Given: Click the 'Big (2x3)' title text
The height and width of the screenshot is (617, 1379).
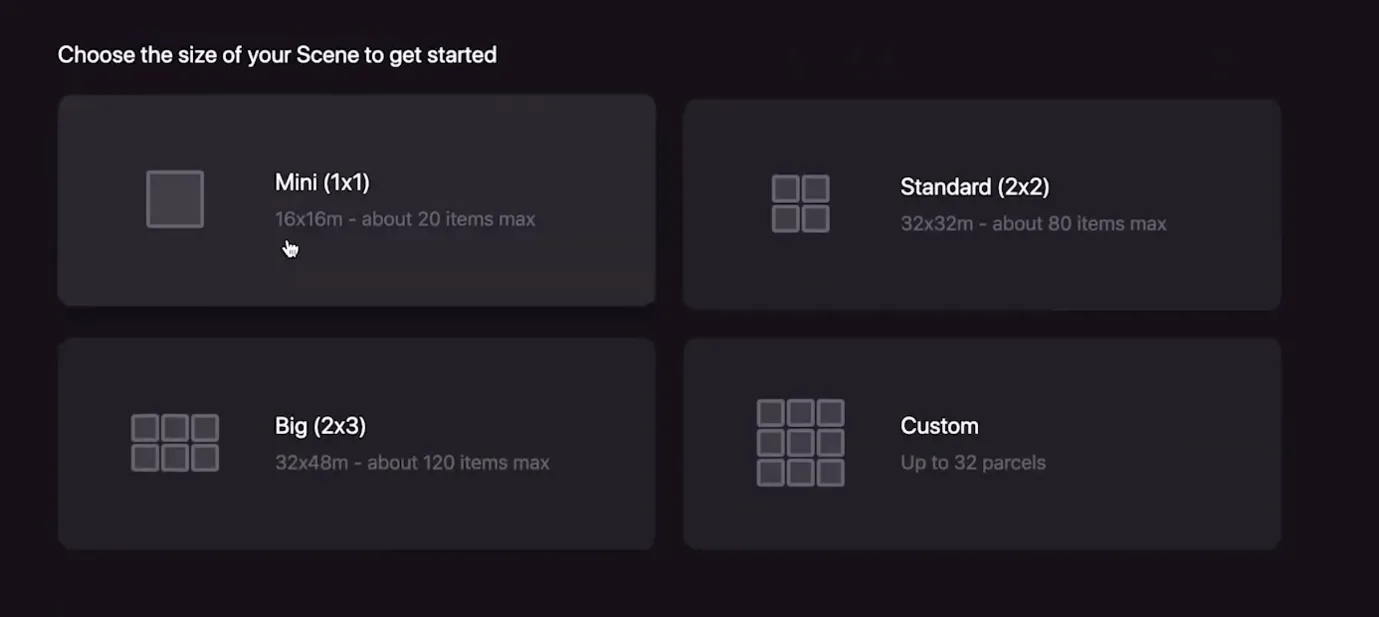Looking at the screenshot, I should (321, 425).
